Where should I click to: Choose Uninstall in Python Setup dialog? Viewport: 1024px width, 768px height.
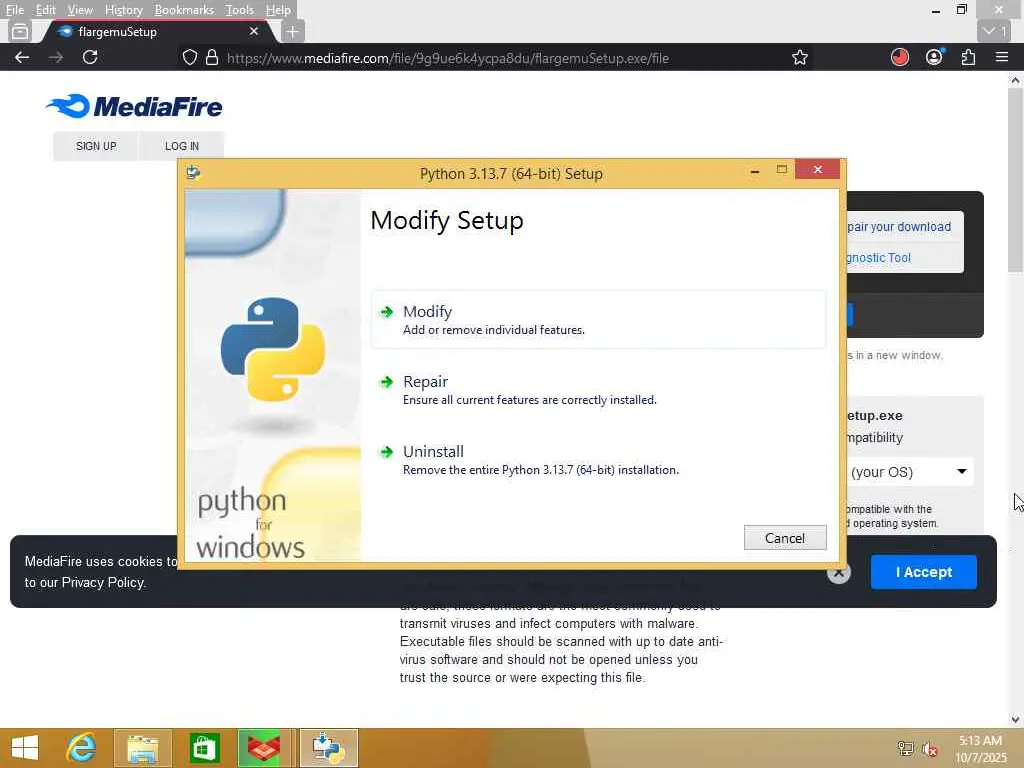point(598,459)
